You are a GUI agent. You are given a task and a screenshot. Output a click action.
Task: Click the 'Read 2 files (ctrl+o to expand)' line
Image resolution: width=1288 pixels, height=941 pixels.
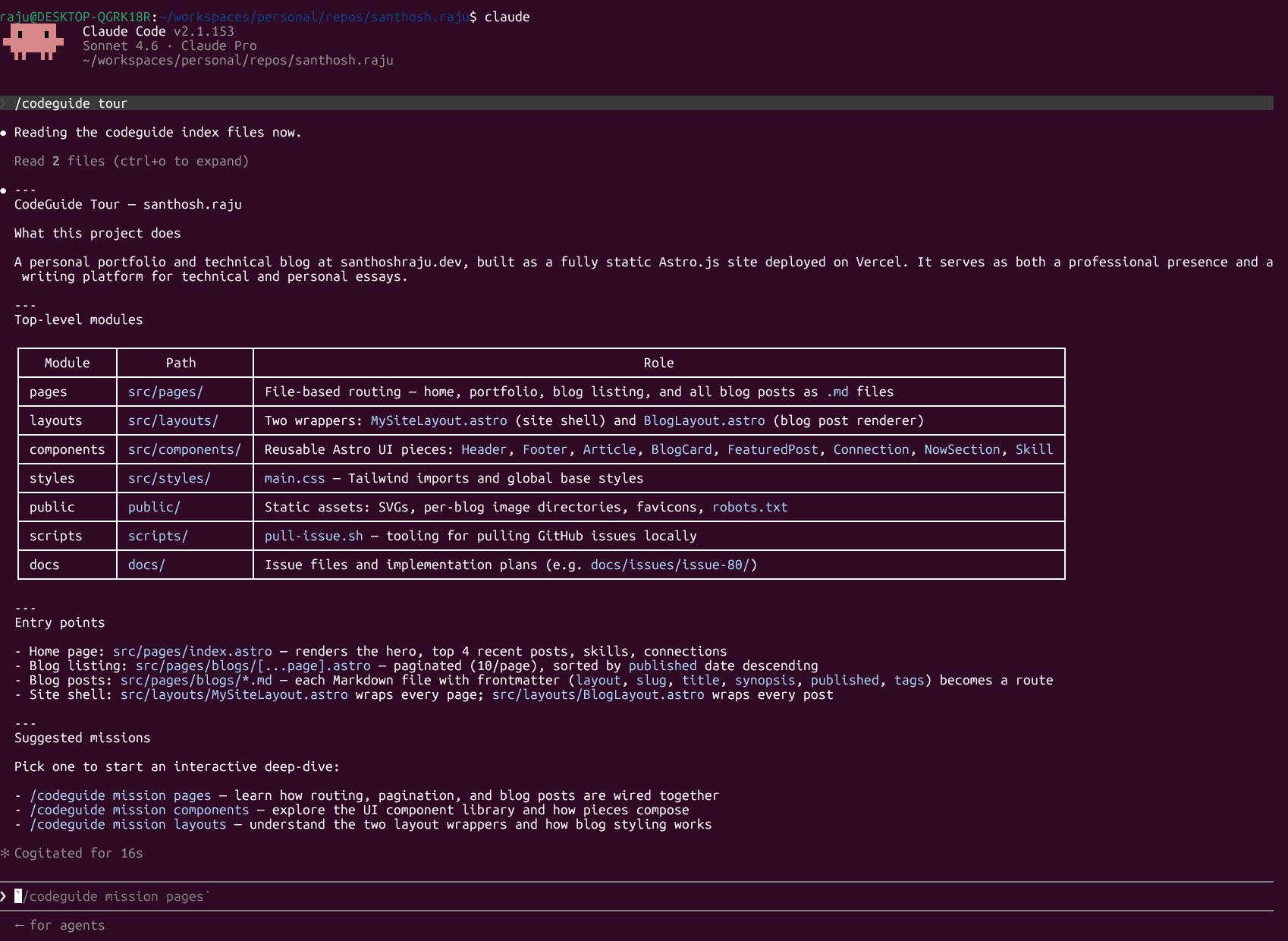(131, 161)
